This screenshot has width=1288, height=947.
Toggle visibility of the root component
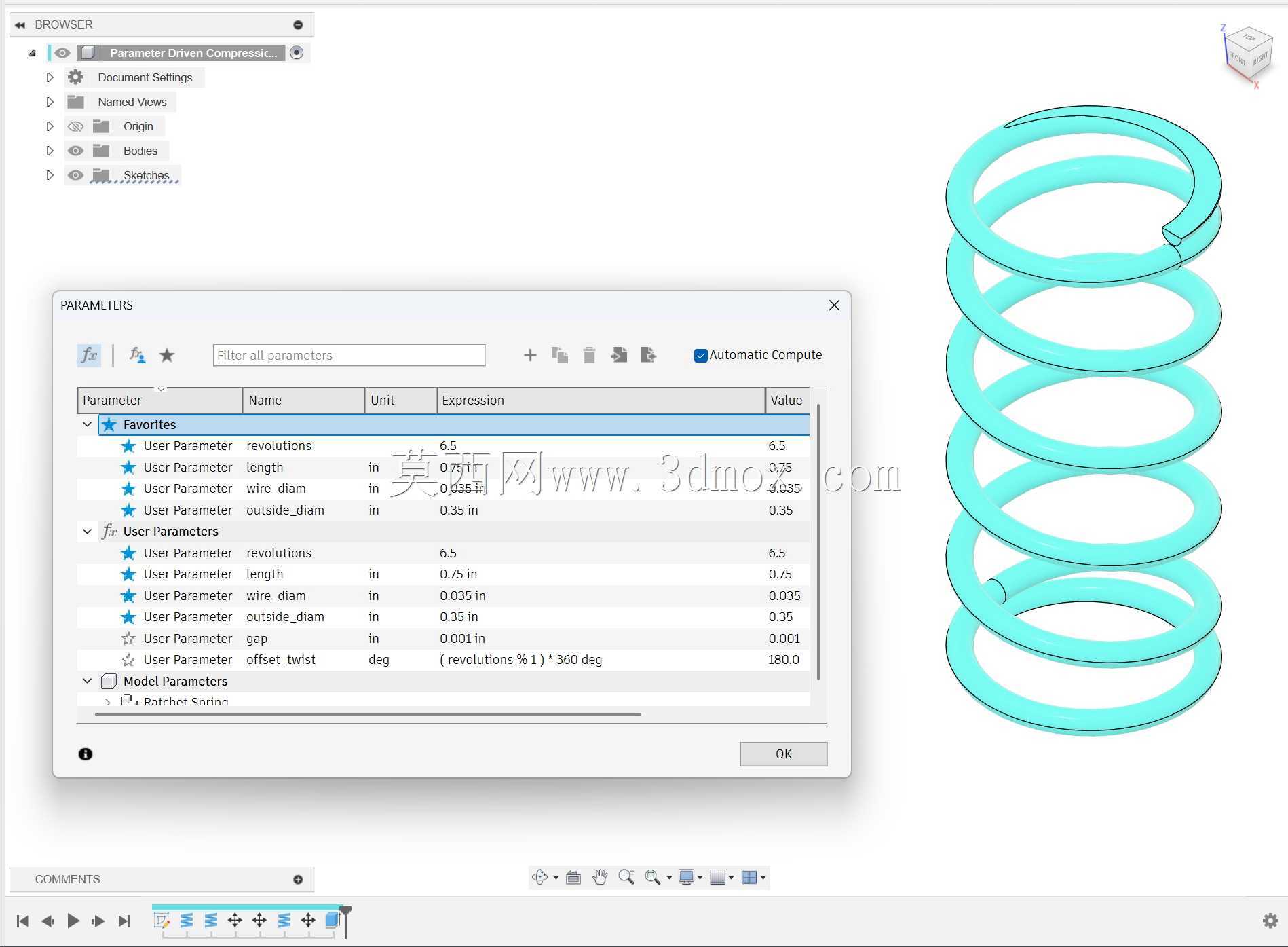pyautogui.click(x=62, y=53)
